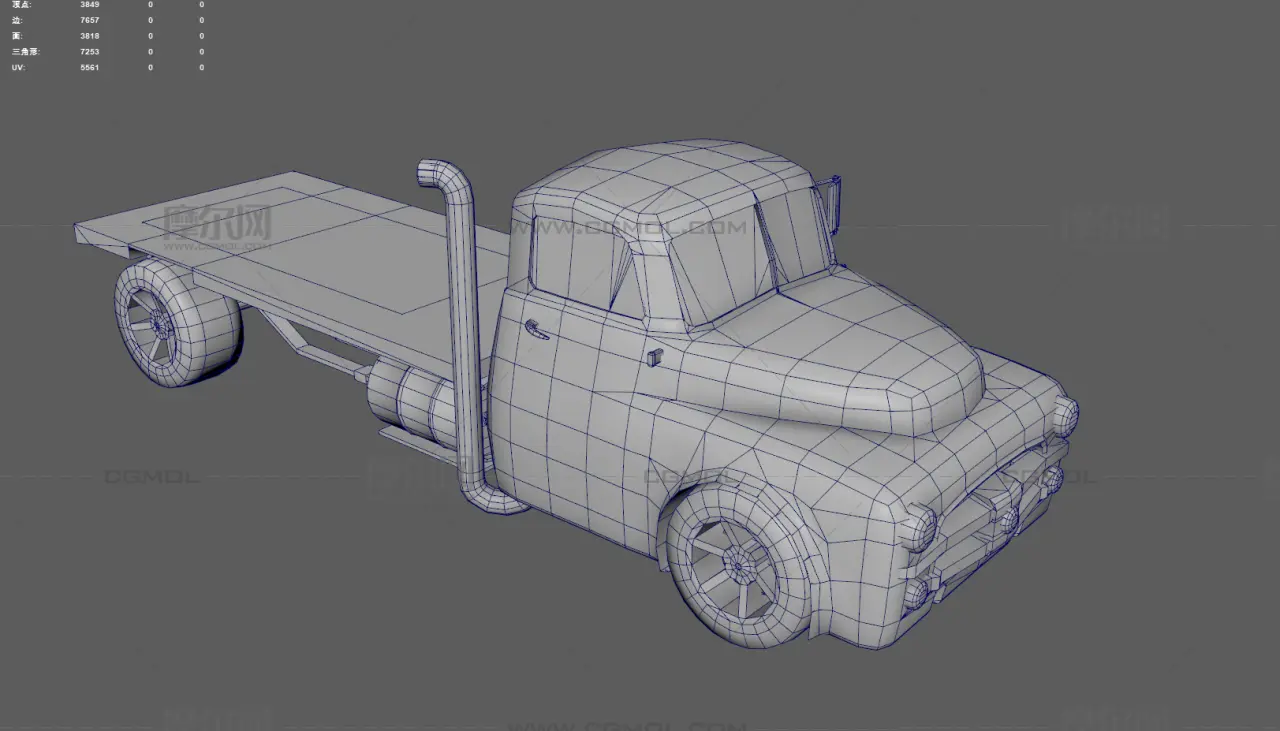Select the cylindrical fuel tank under the bed
1280x731 pixels.
pyautogui.click(x=410, y=400)
